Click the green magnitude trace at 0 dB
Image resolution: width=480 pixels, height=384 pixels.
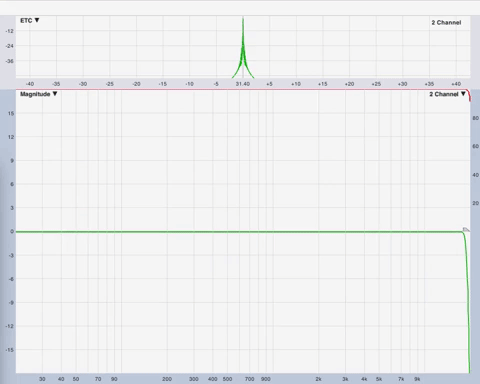(233, 232)
